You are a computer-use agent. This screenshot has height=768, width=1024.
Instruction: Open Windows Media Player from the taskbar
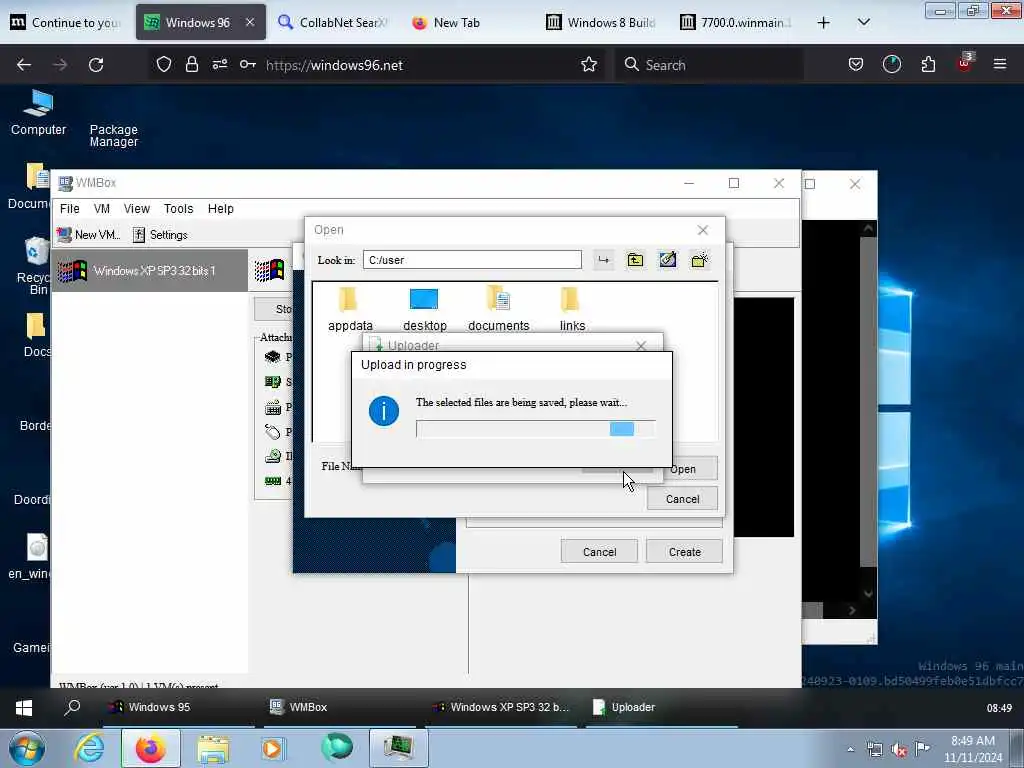tap(274, 748)
